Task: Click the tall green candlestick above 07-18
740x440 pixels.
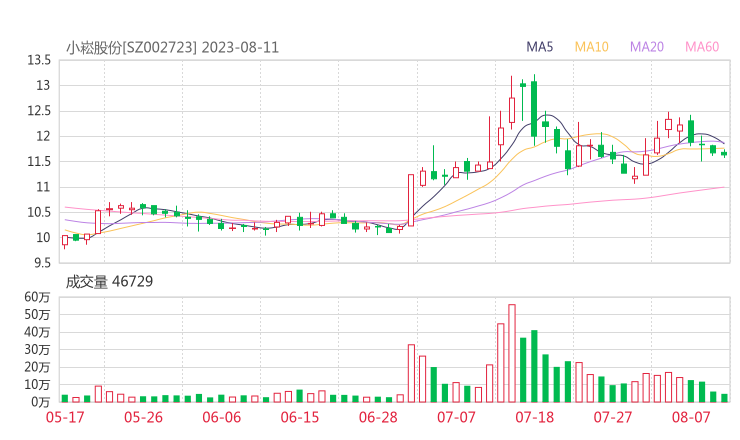Action: 534,108
